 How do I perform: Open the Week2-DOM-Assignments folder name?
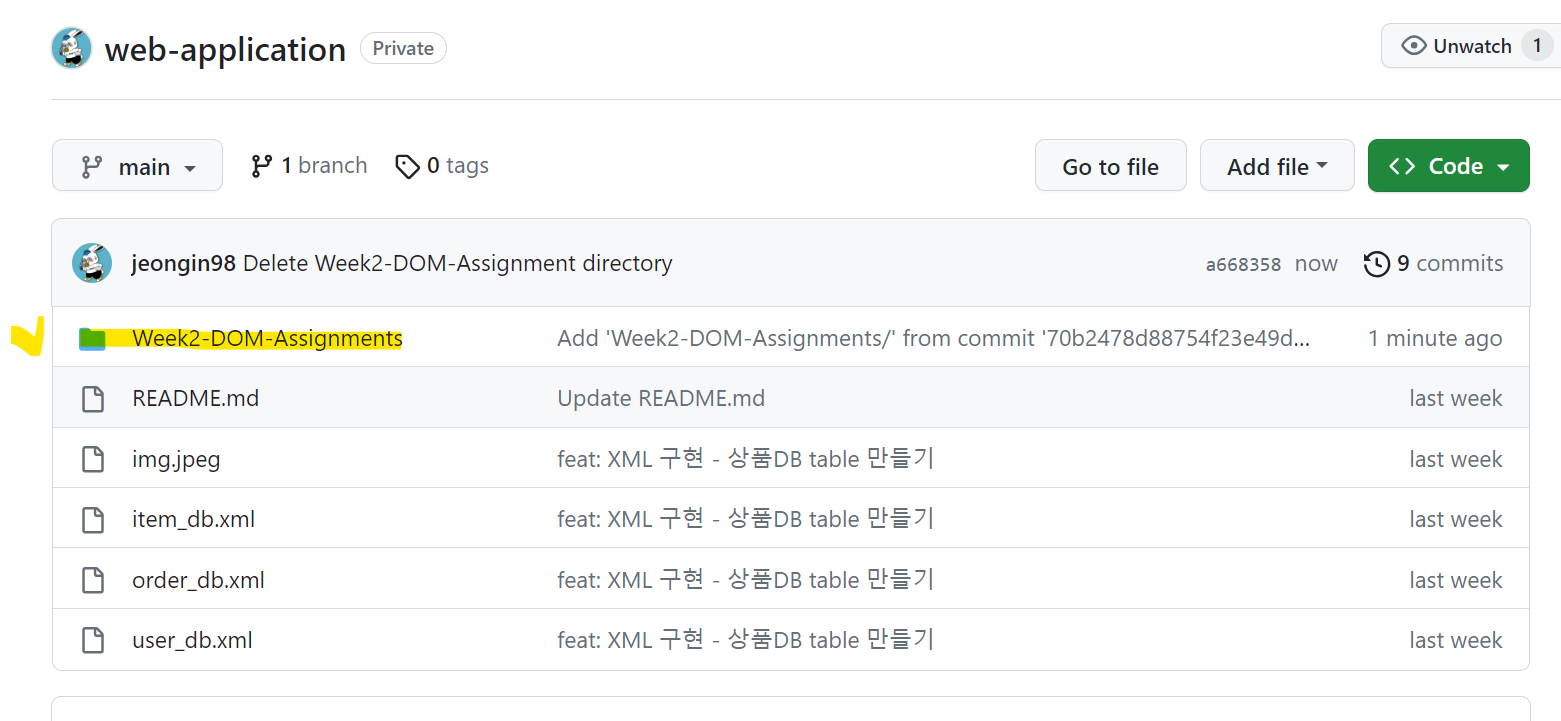pyautogui.click(x=267, y=339)
